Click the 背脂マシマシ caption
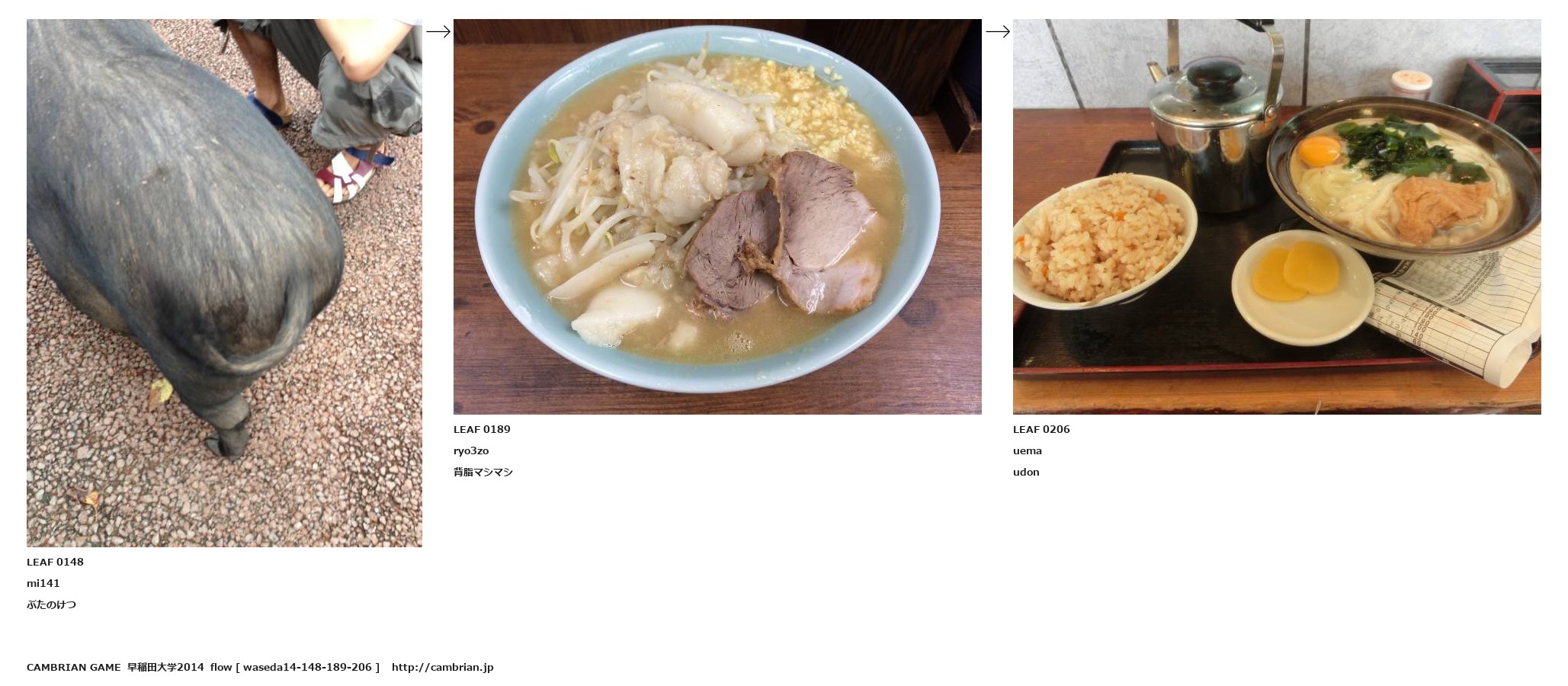This screenshot has width=1568, height=686. 483,472
